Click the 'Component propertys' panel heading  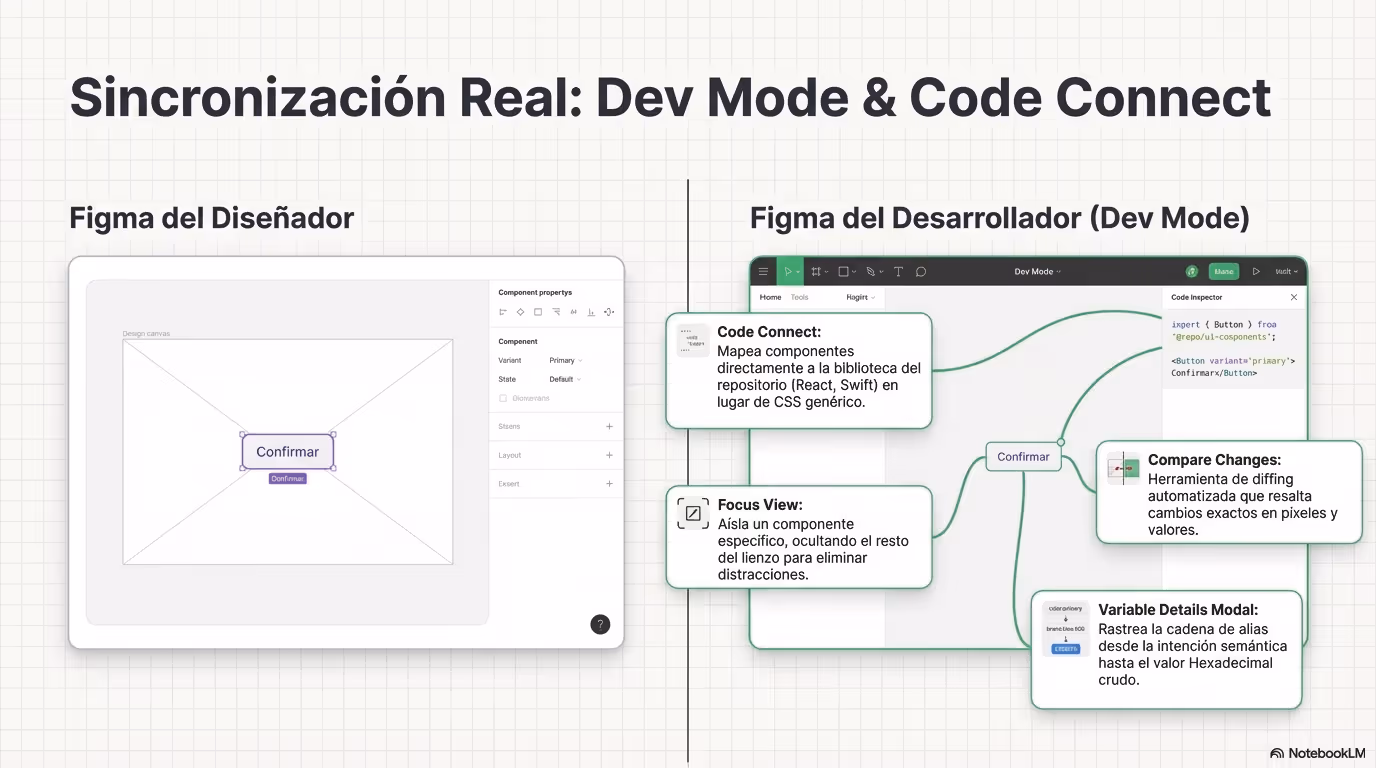pos(535,292)
